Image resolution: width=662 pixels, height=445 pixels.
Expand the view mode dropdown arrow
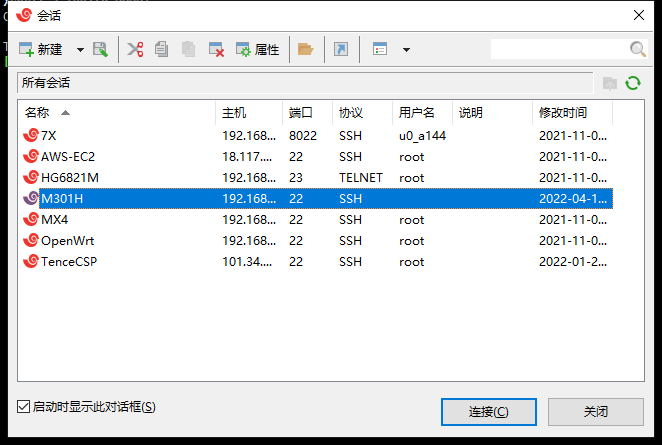point(406,50)
